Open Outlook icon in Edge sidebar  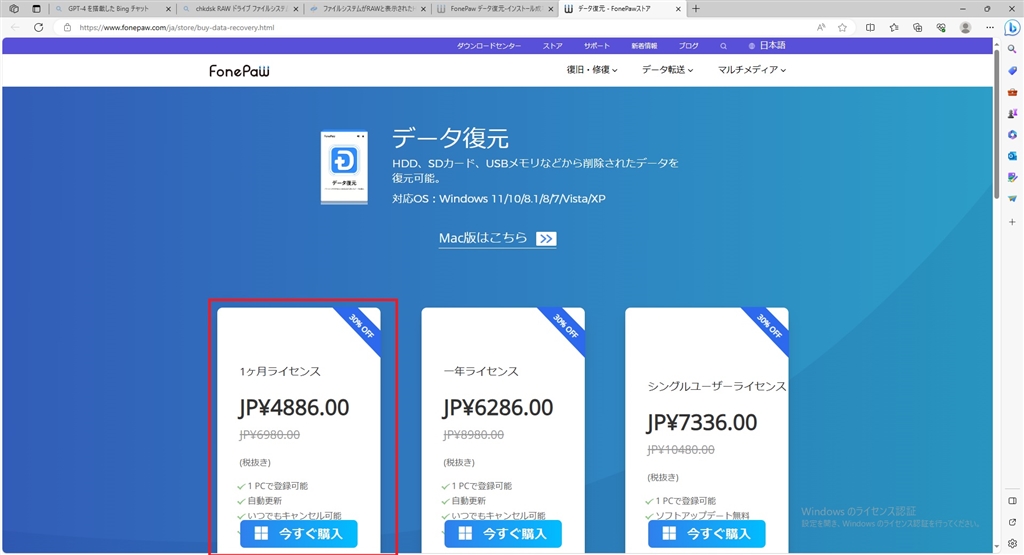[x=1012, y=156]
